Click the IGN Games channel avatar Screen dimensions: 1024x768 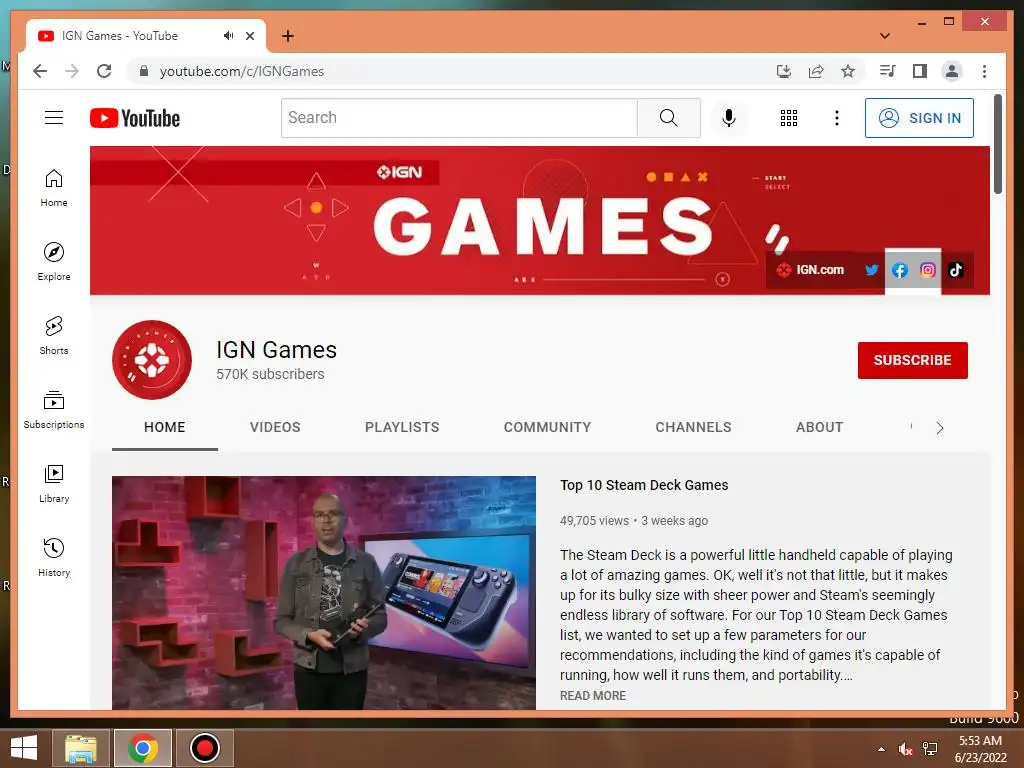point(152,360)
